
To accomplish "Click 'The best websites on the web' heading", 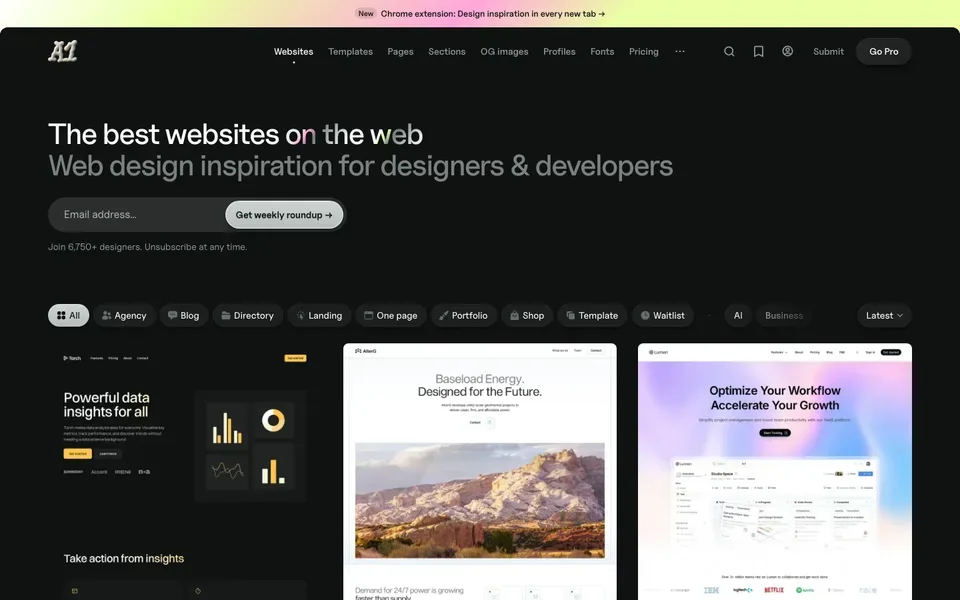I will coord(236,134).
